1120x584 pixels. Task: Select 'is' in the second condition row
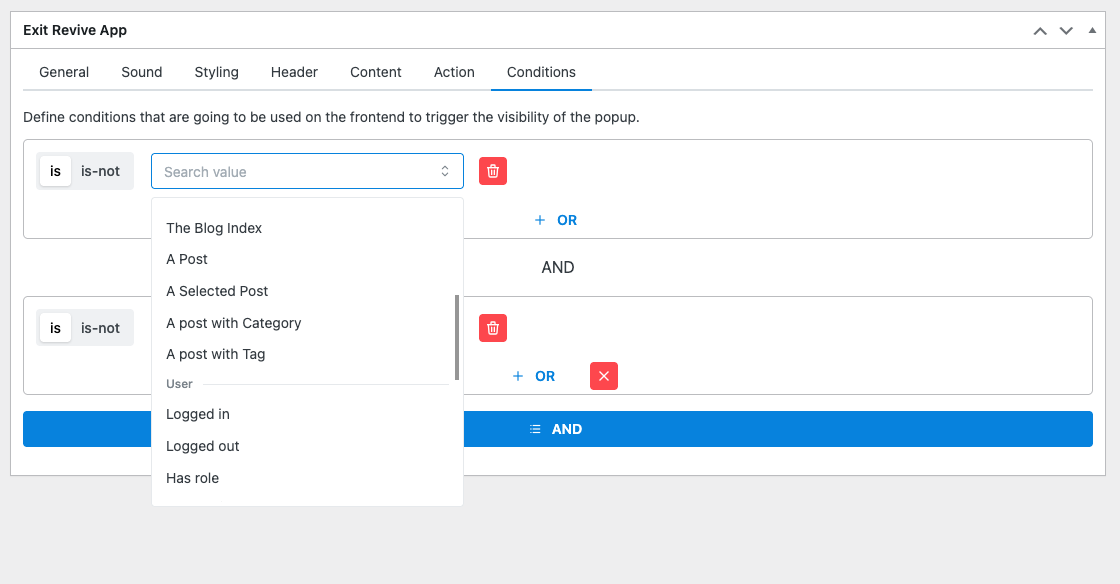click(55, 328)
